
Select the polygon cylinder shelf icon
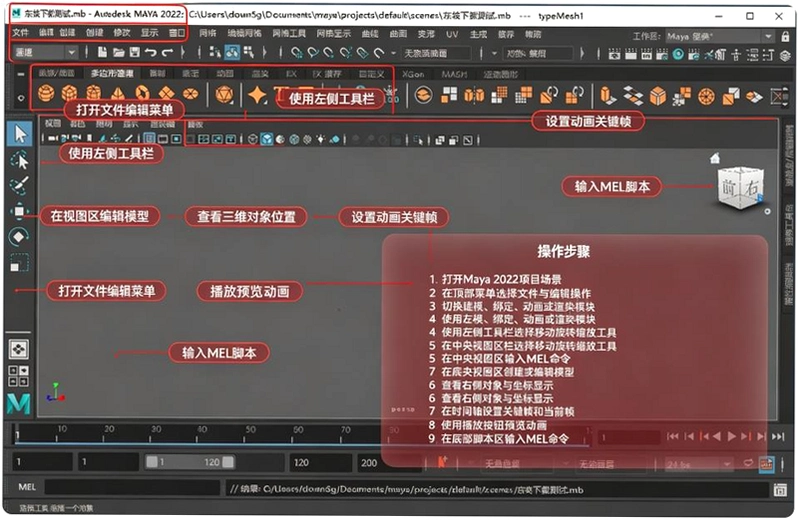pos(94,94)
